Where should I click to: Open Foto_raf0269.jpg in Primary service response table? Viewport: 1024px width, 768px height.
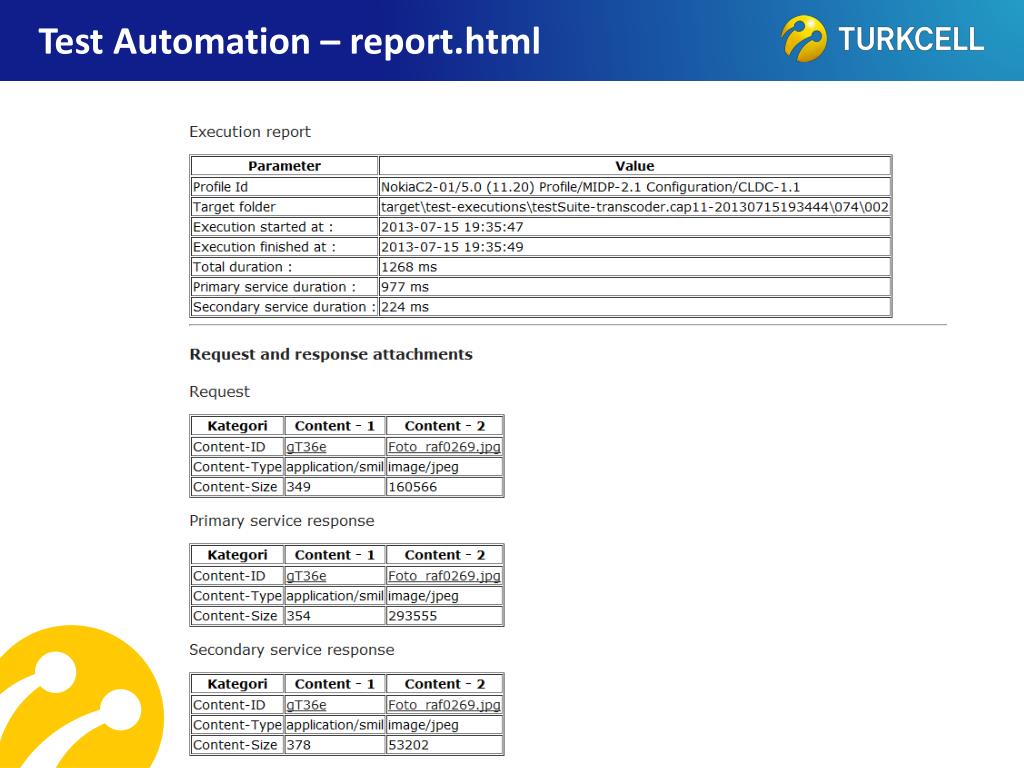click(x=444, y=576)
